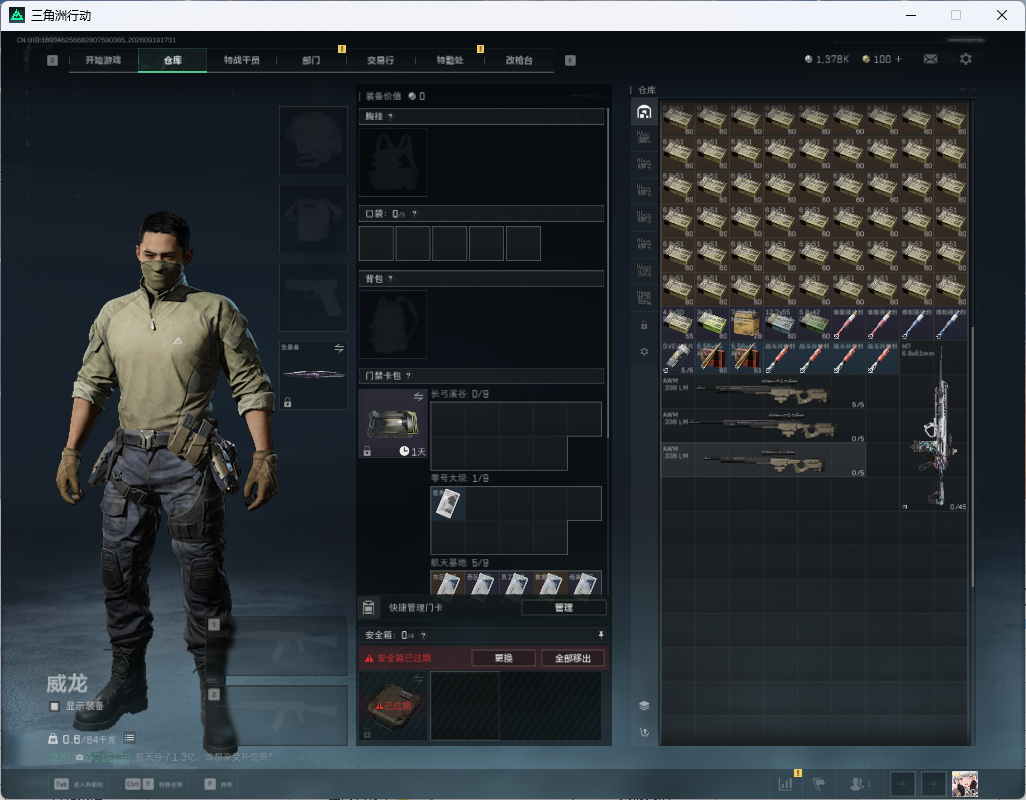Select the chest rig slot
Image resolution: width=1026 pixels, height=800 pixels.
(393, 162)
